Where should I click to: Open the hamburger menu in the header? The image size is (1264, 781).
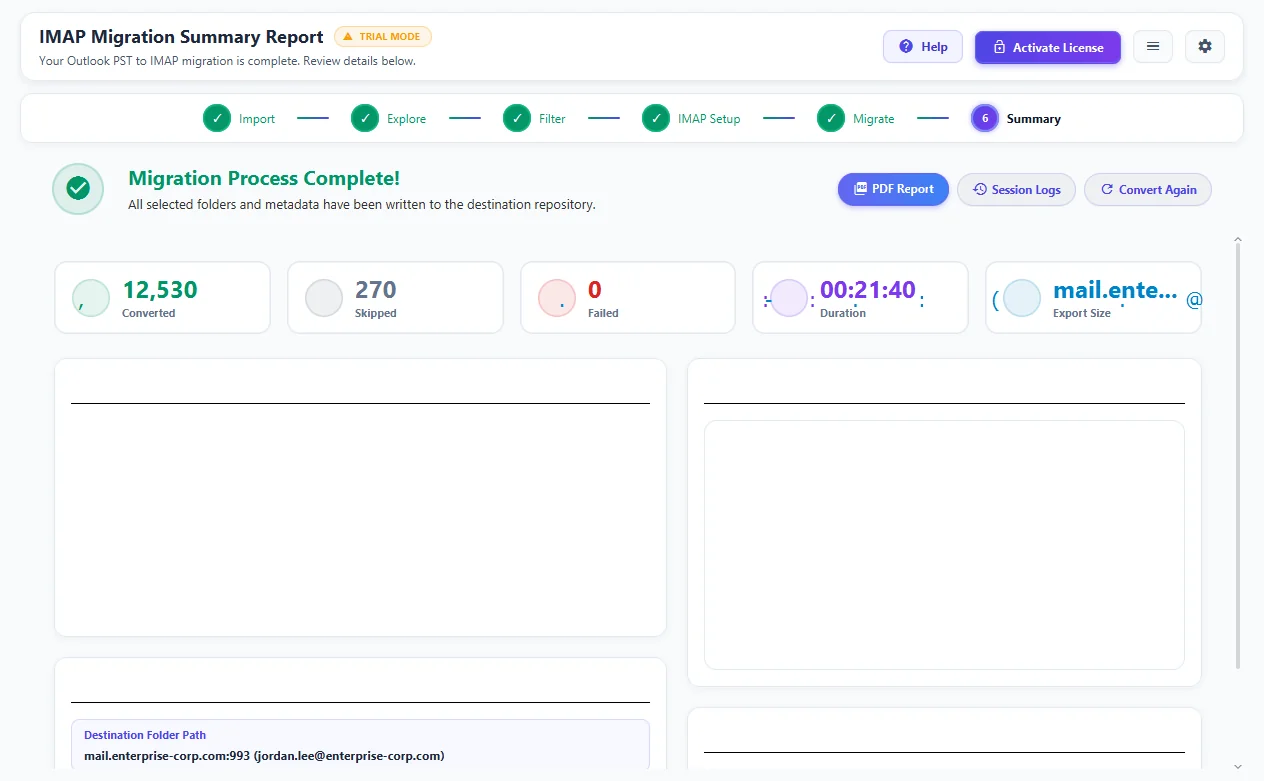click(x=1153, y=46)
